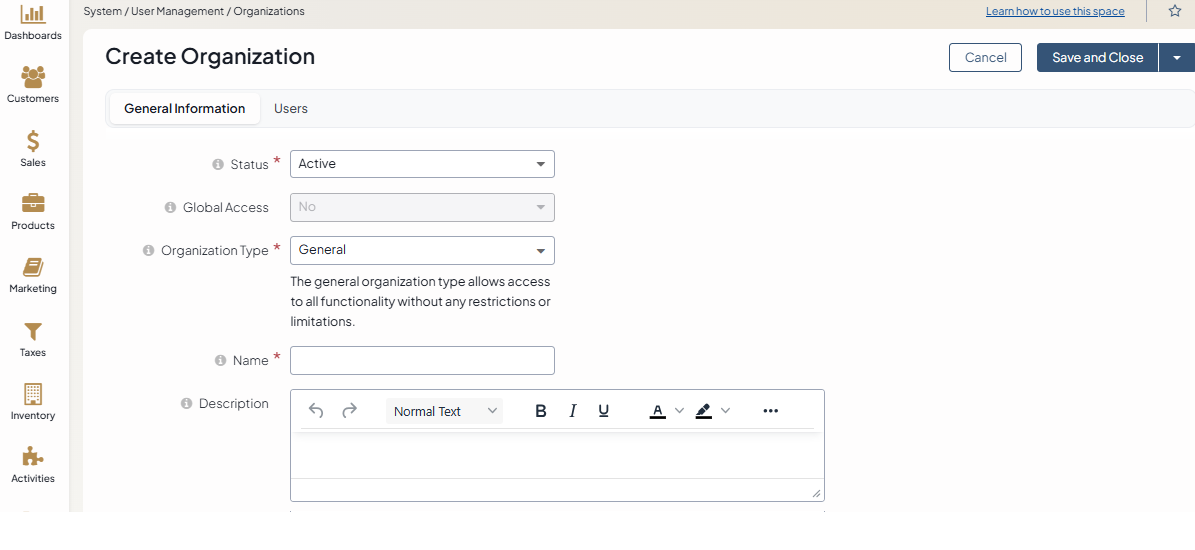Open the Customers sidebar icon

pyautogui.click(x=33, y=77)
